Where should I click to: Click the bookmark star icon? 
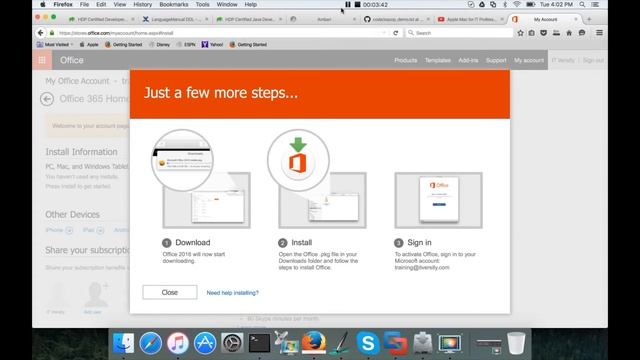pyautogui.click(x=520, y=33)
